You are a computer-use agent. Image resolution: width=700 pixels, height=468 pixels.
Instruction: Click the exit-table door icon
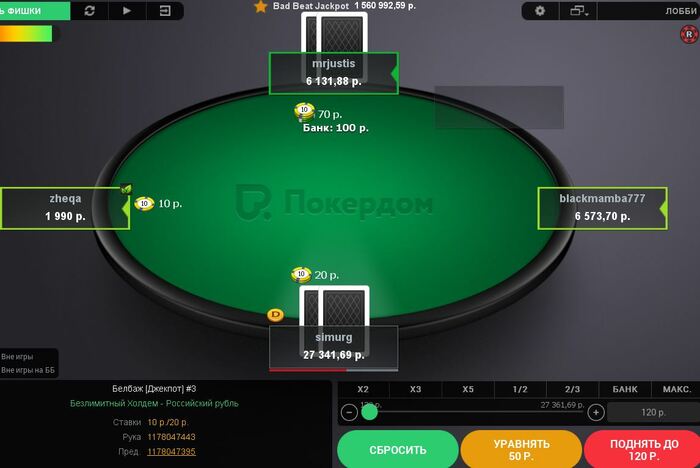click(x=165, y=11)
